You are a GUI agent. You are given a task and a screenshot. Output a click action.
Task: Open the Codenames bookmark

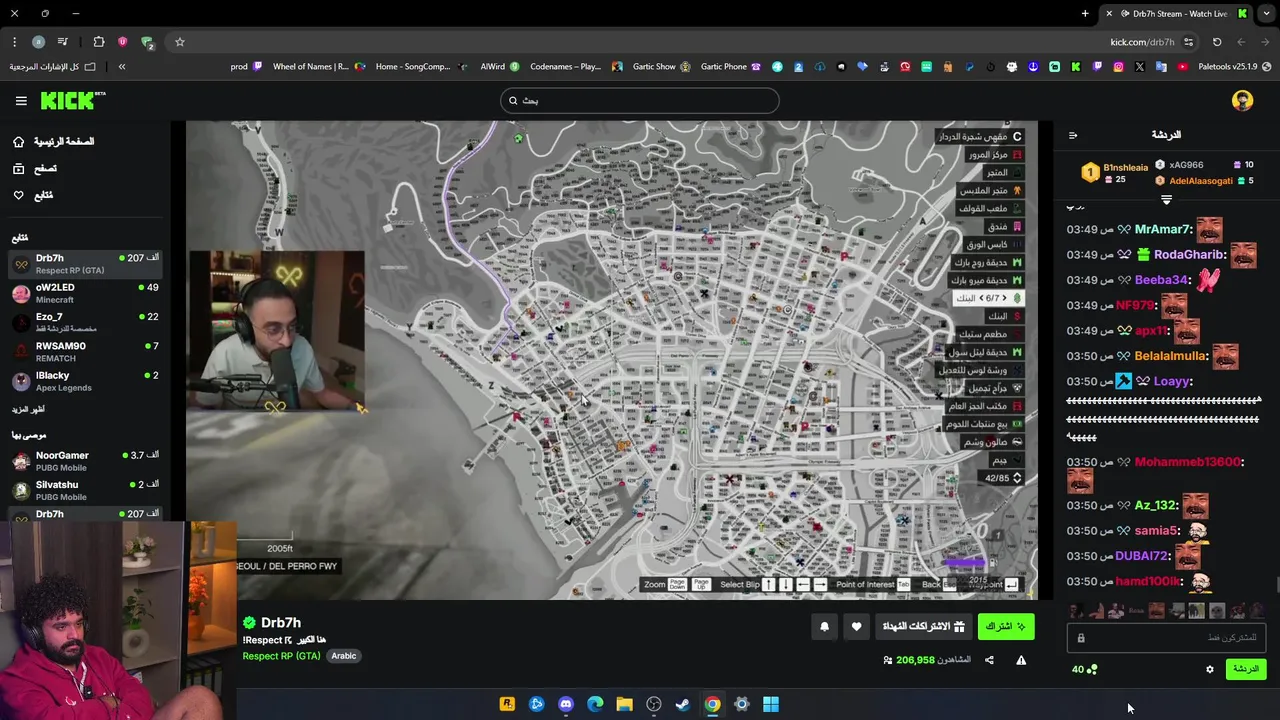click(576, 67)
